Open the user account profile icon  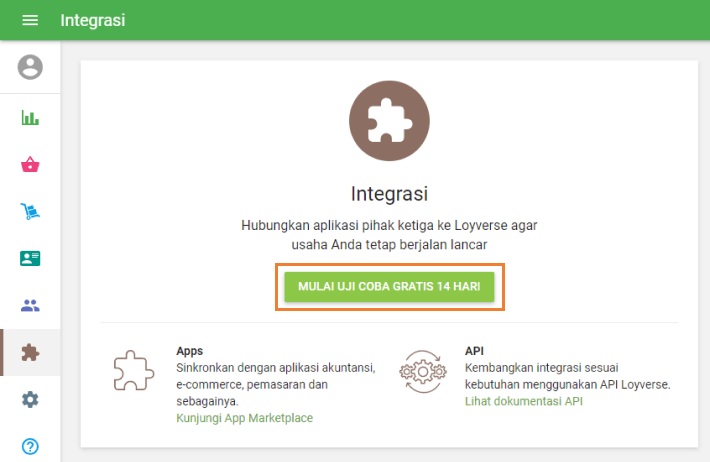tap(30, 67)
